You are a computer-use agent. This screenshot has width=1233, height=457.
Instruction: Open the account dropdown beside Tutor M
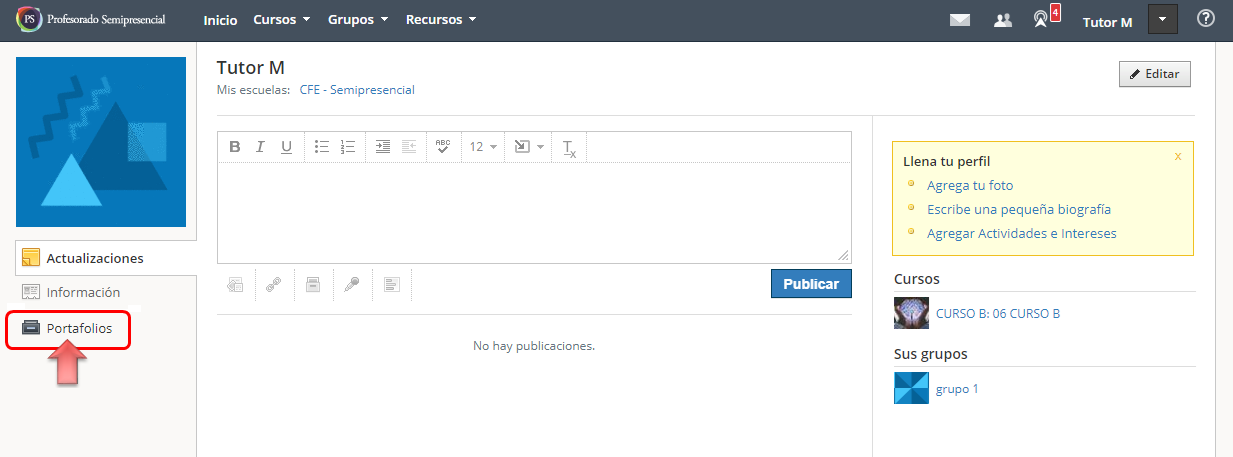tap(1163, 20)
